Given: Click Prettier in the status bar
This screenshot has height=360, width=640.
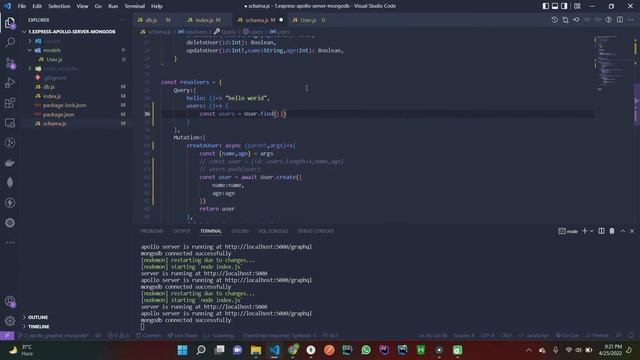Looking at the screenshot, I should pos(597,336).
